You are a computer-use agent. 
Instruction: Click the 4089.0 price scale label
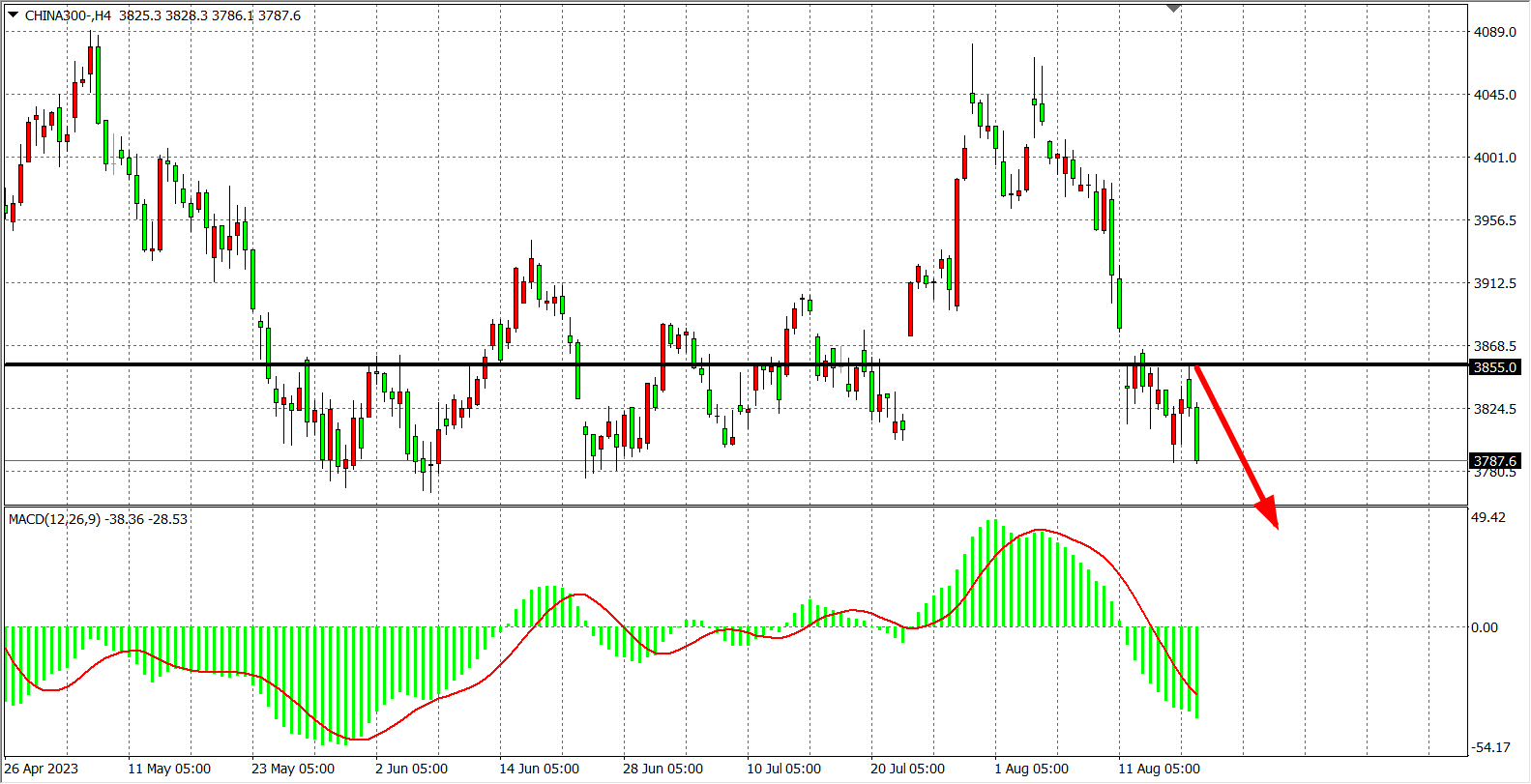click(1494, 32)
